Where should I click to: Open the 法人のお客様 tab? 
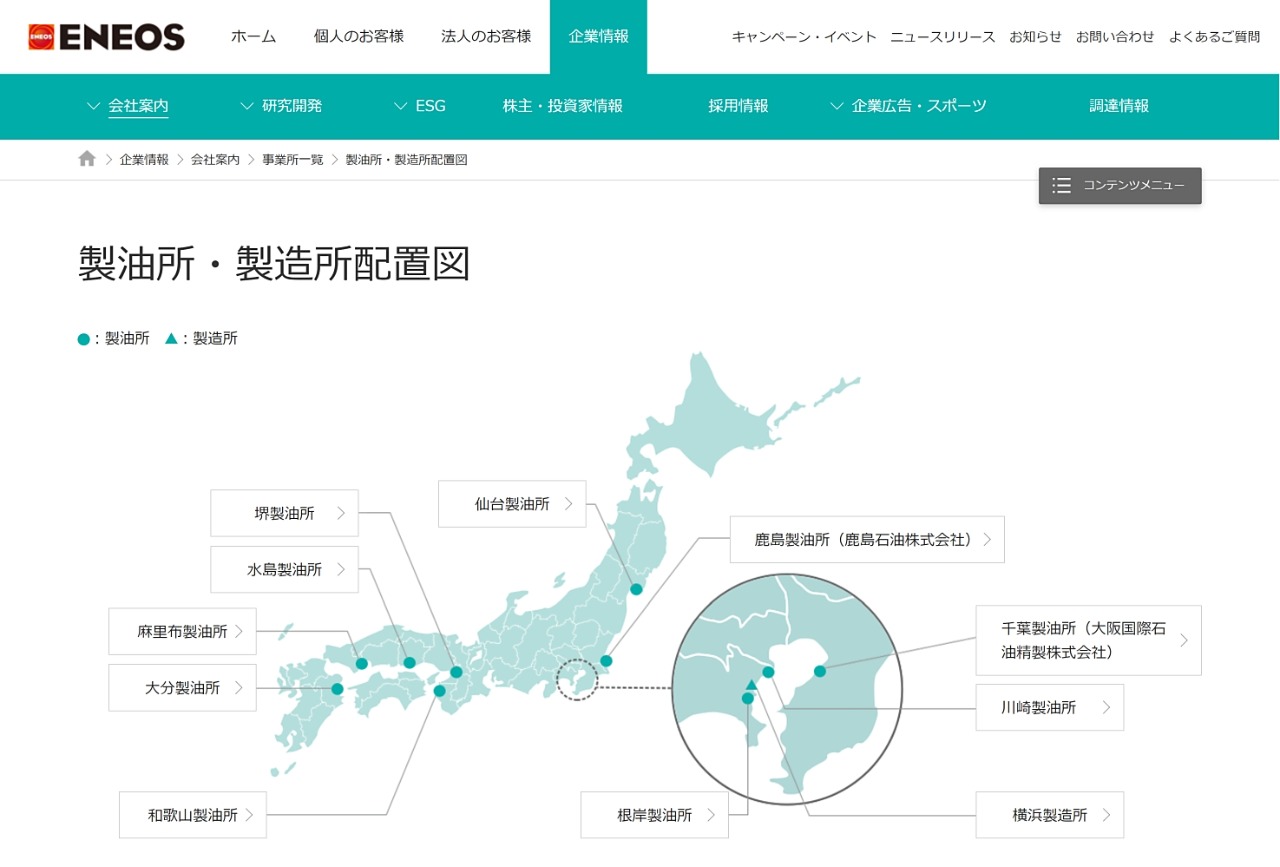[486, 37]
